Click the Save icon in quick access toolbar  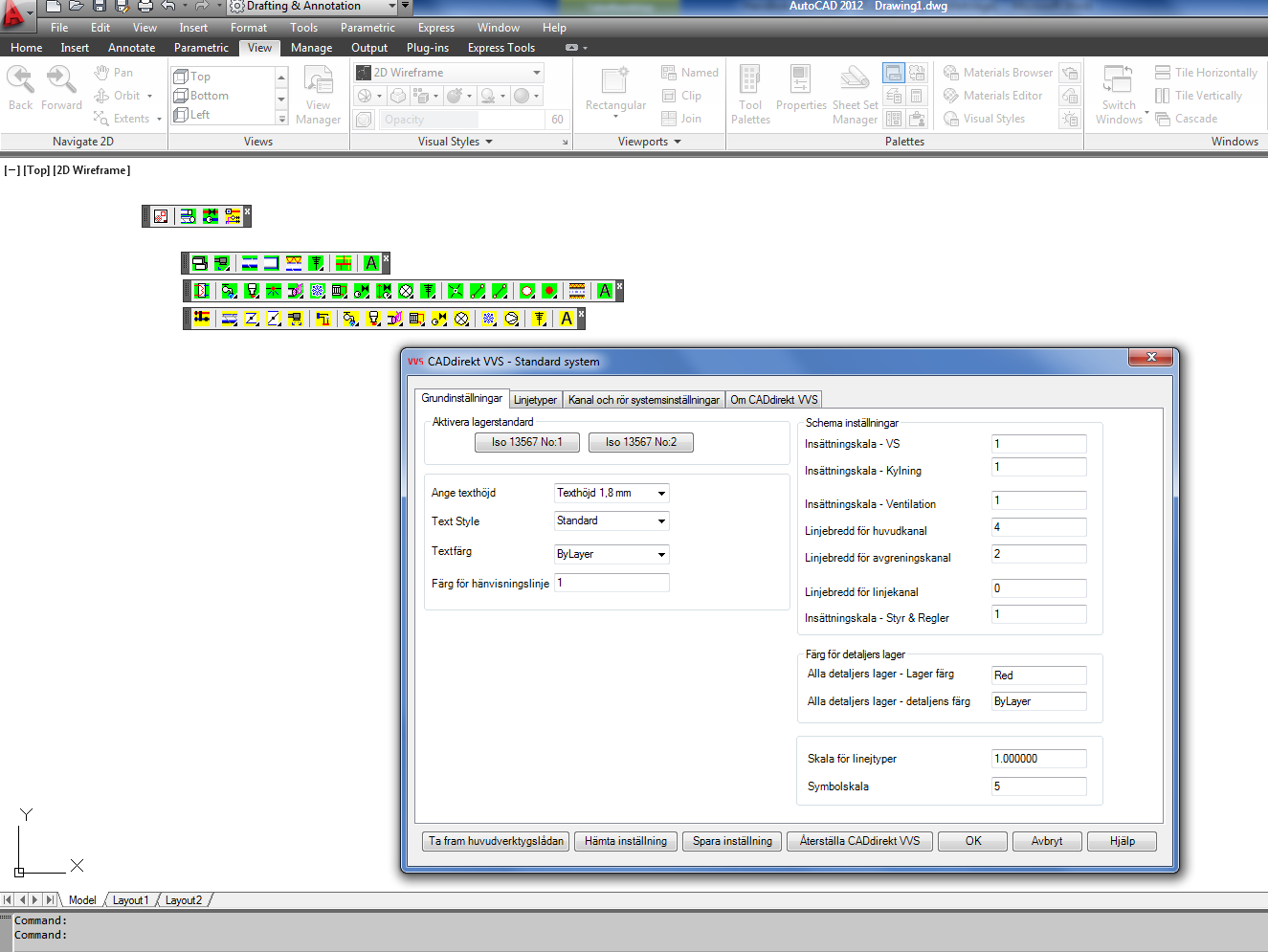pyautogui.click(x=100, y=6)
